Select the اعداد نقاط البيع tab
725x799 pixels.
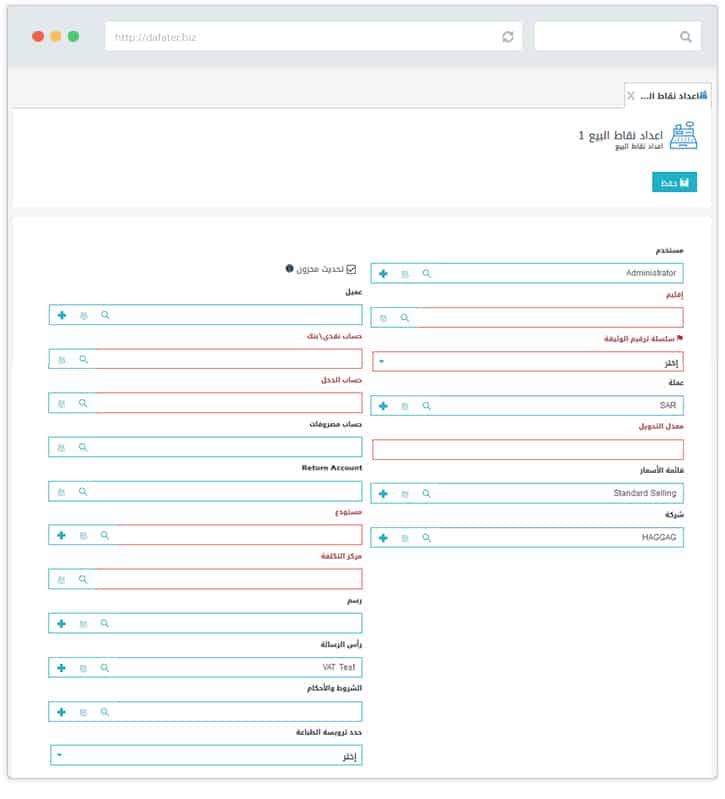pos(672,95)
